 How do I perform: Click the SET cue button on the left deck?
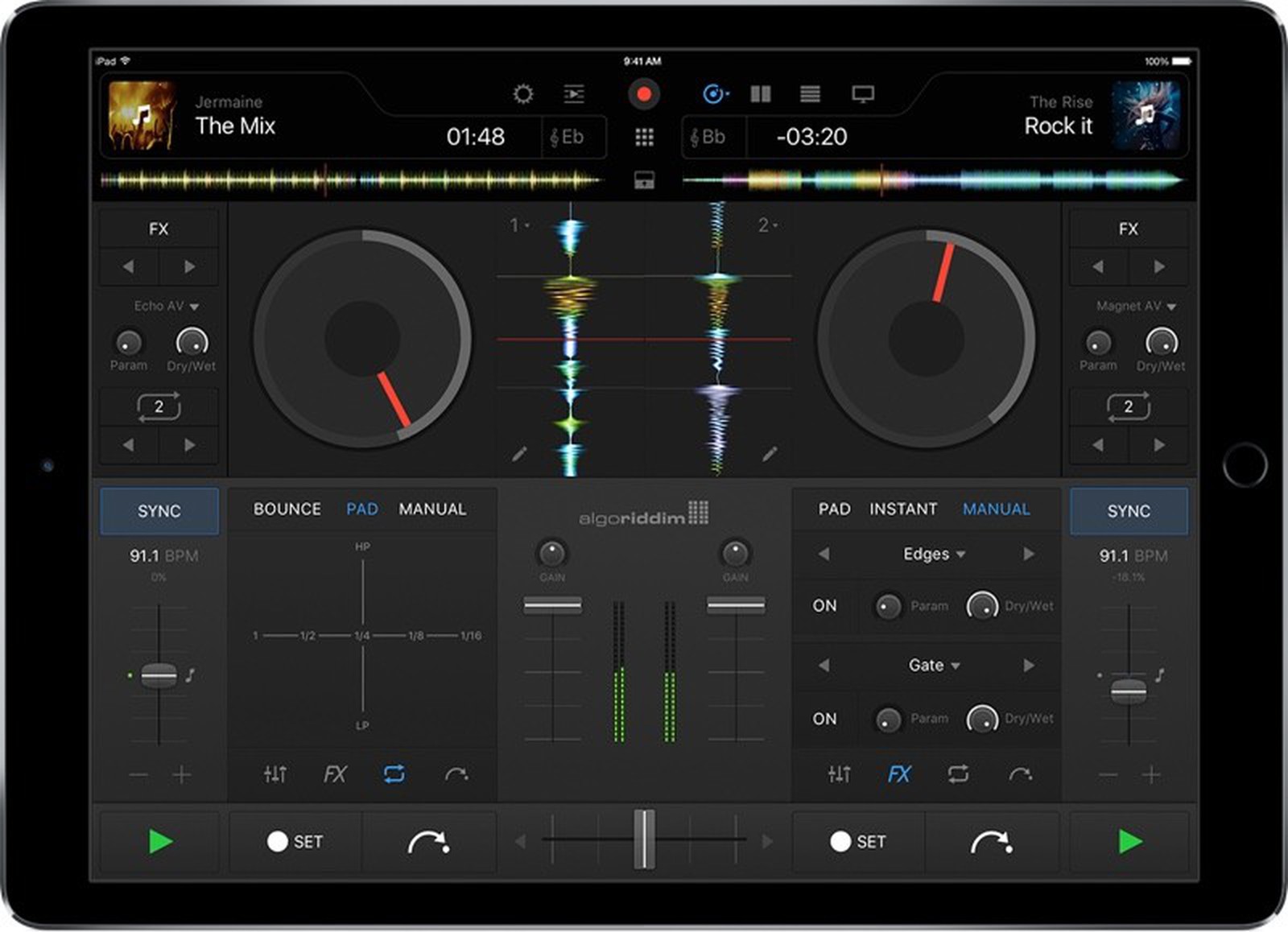tap(295, 841)
